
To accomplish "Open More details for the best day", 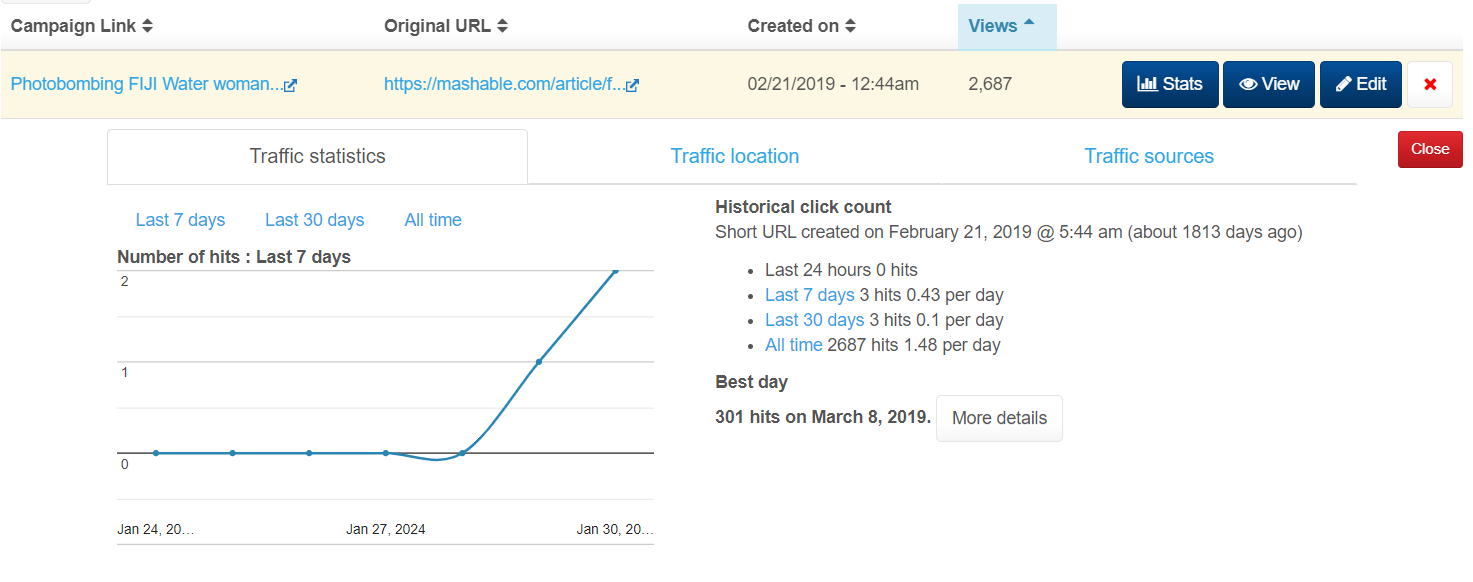I will point(999,417).
